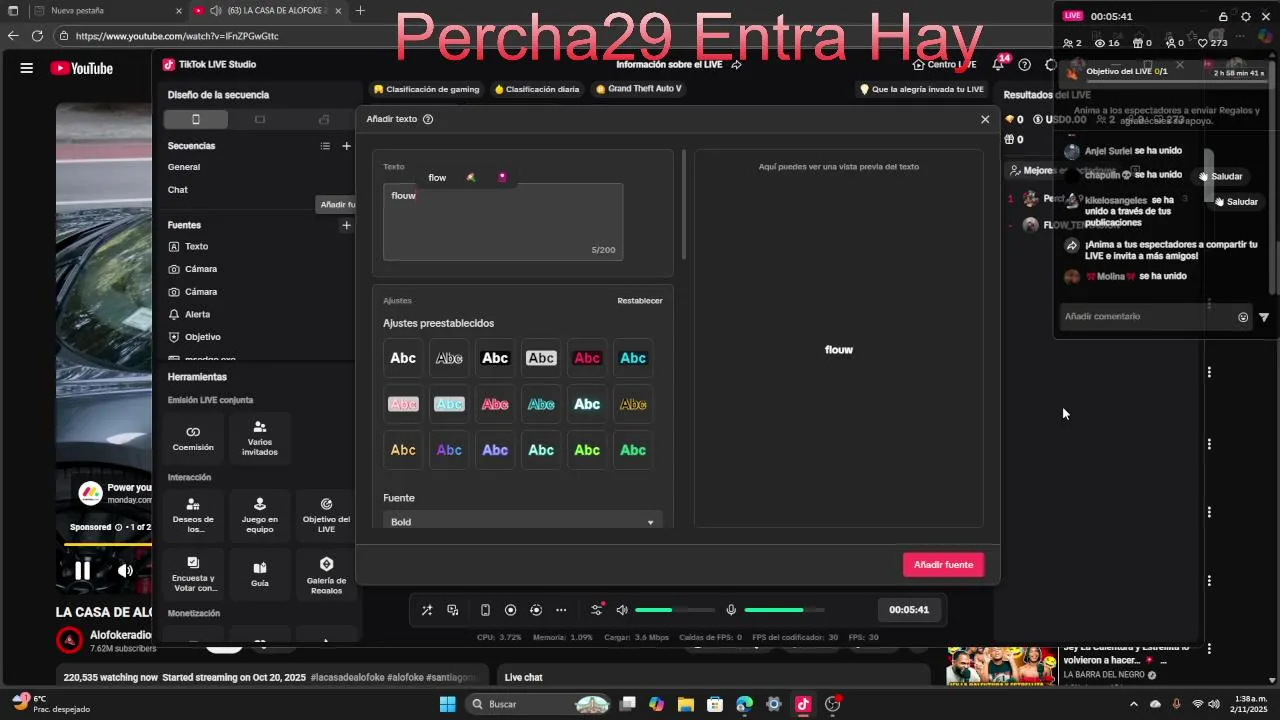The width and height of the screenshot is (1280, 720).
Task: Click the media music icon in bottom toolbar
Action: (x=453, y=610)
